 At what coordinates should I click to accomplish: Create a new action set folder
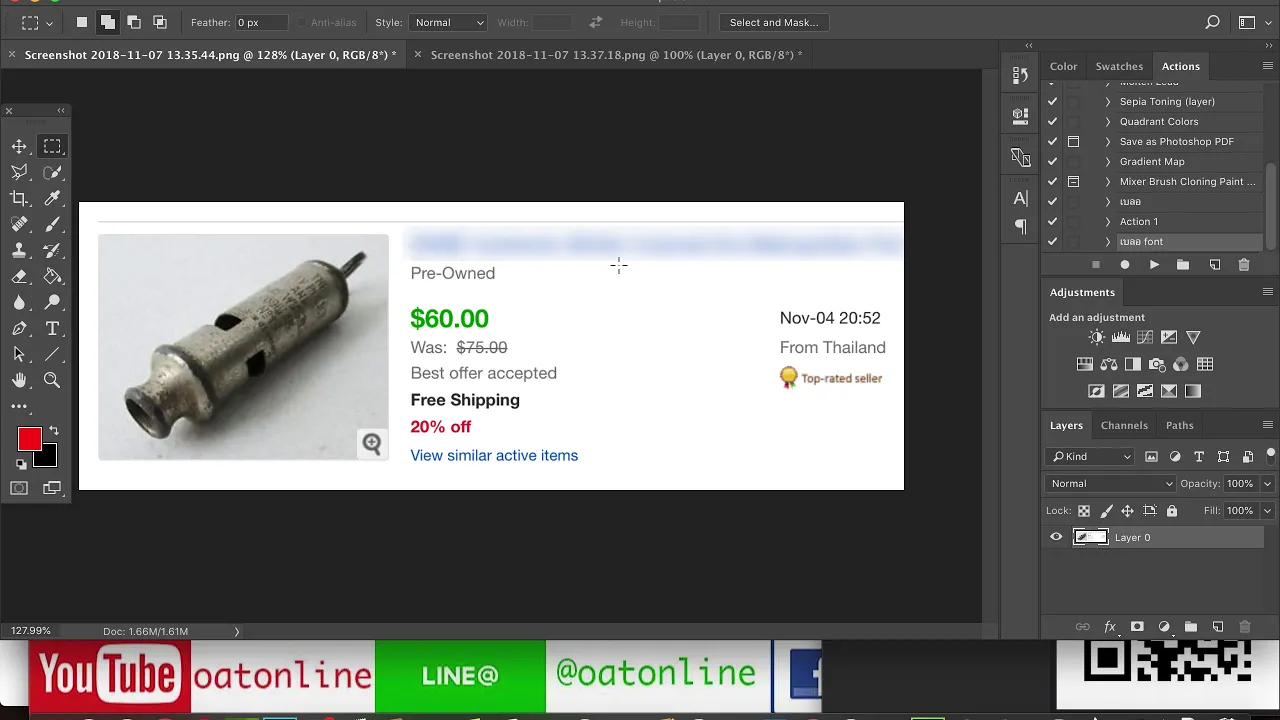point(1183,265)
